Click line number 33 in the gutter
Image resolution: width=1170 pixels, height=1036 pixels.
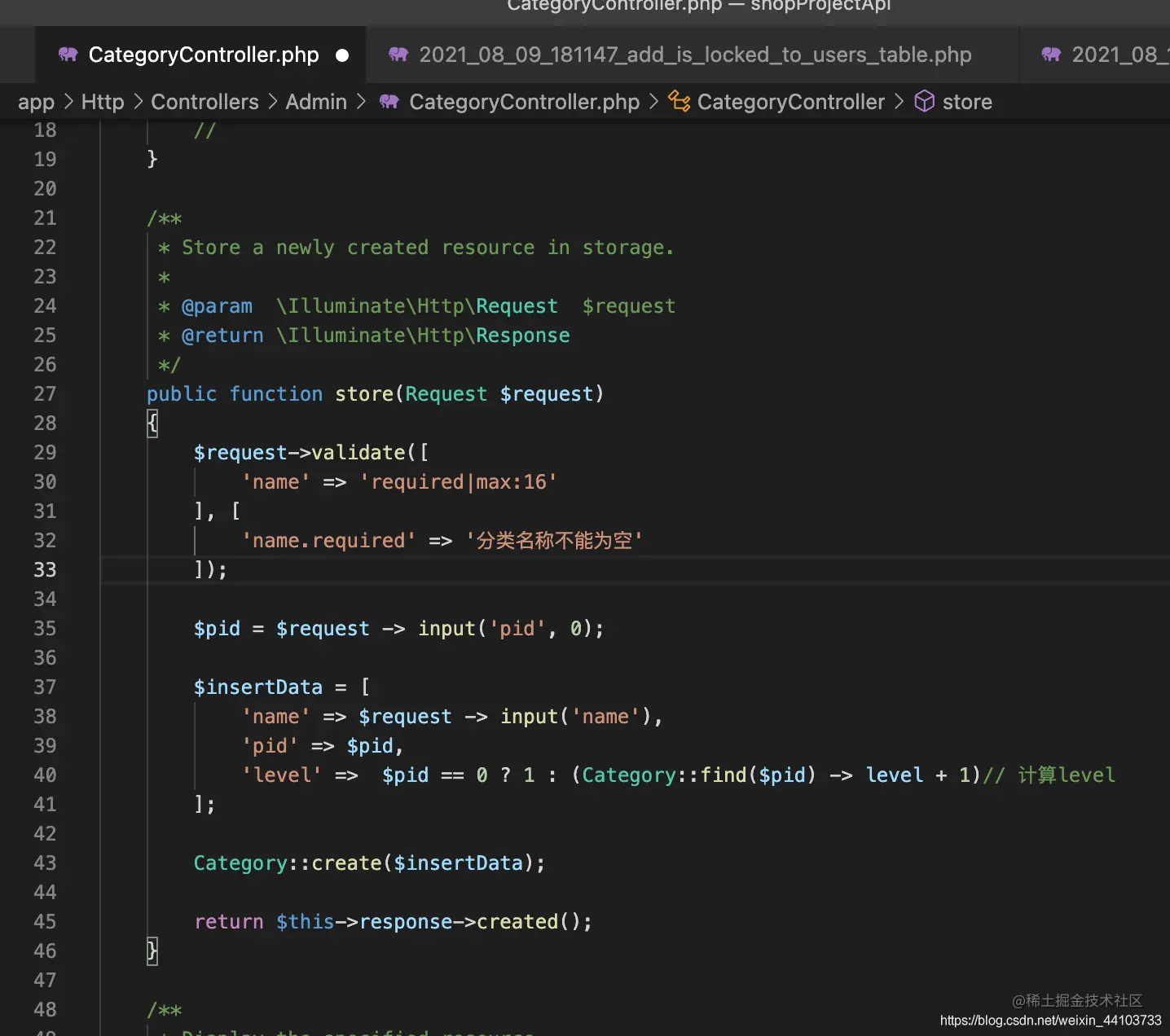tap(46, 570)
